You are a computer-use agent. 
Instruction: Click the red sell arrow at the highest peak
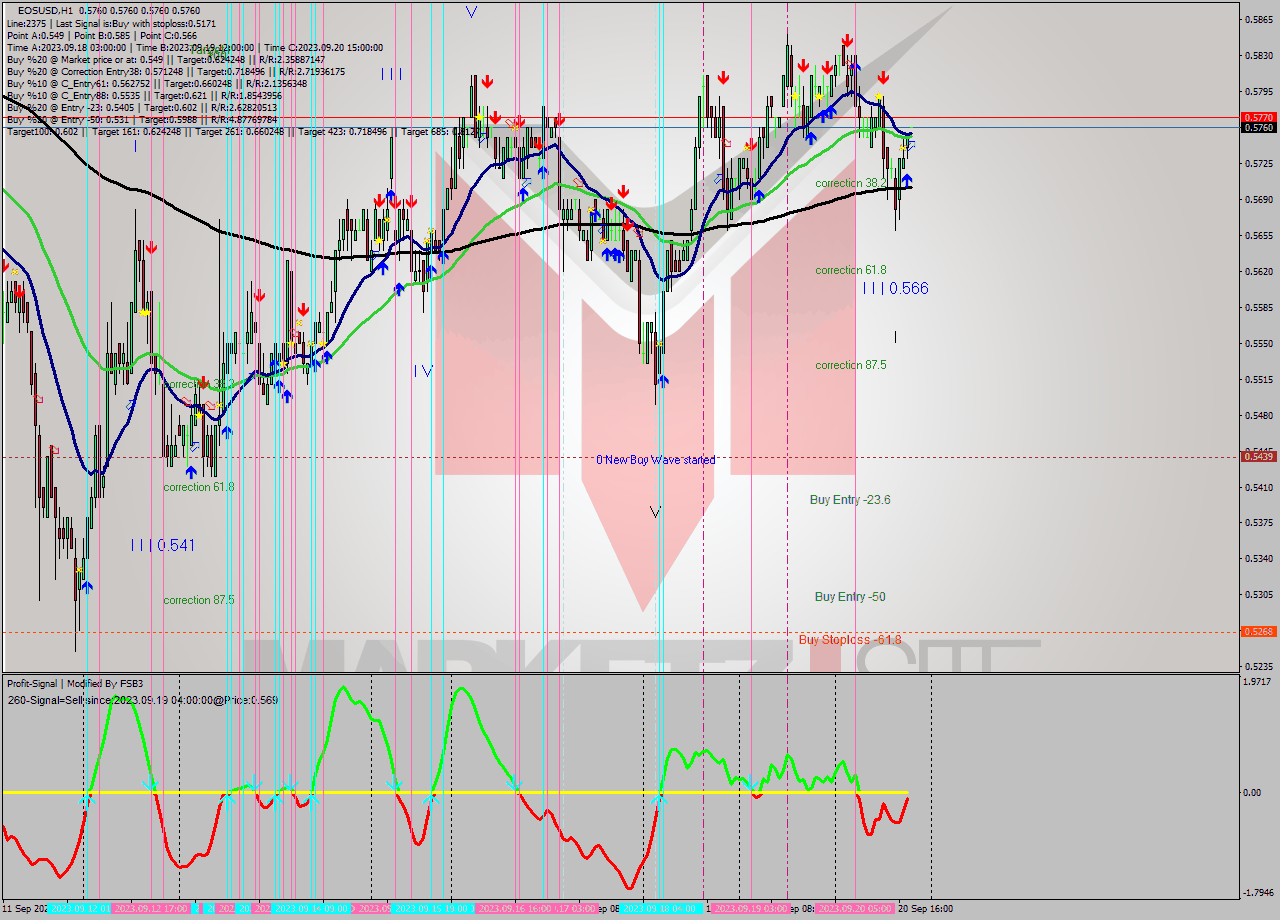[847, 41]
